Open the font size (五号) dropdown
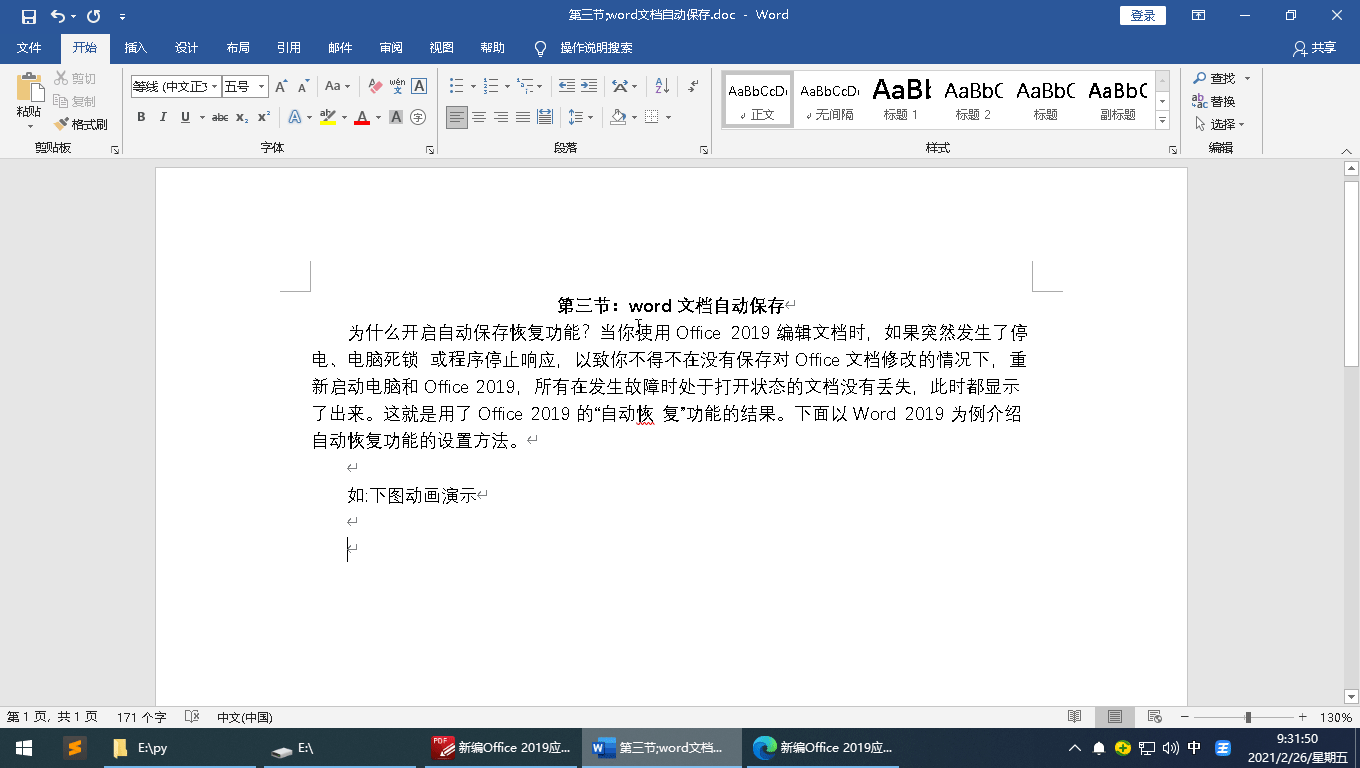Viewport: 1360px width, 768px height. pyautogui.click(x=262, y=87)
